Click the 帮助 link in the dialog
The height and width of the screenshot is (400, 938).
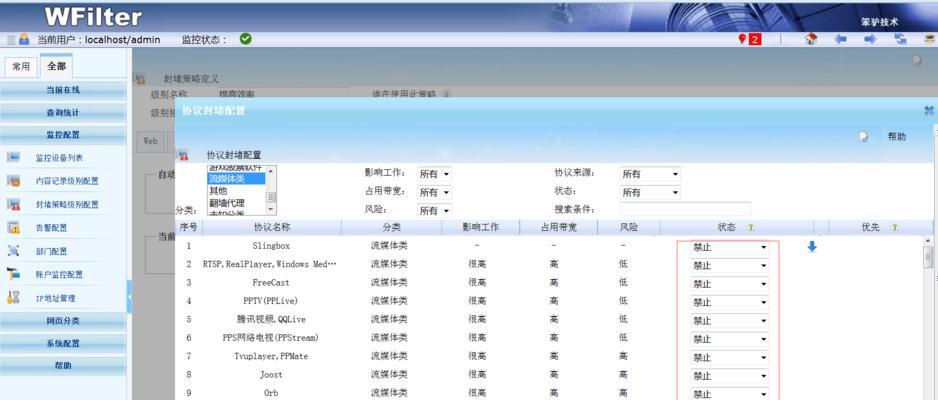point(897,137)
